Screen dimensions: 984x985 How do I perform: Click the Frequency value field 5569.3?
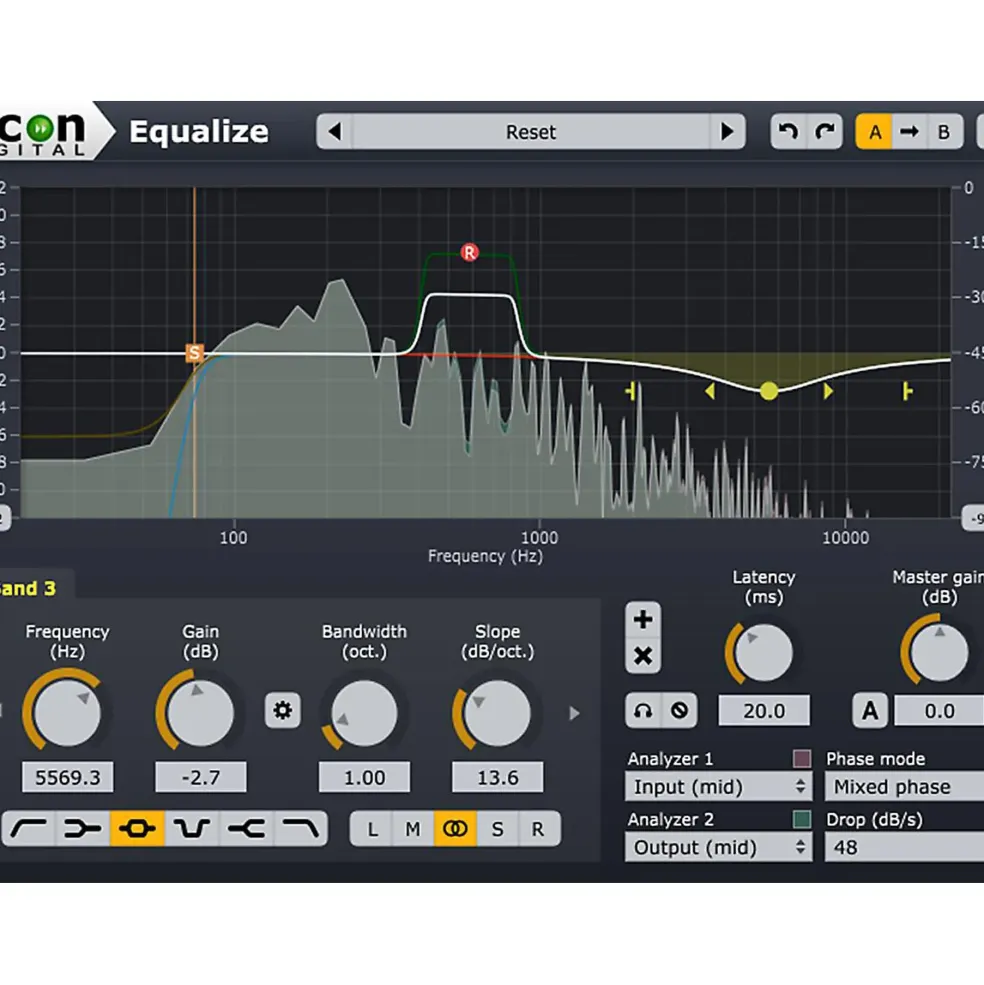68,778
